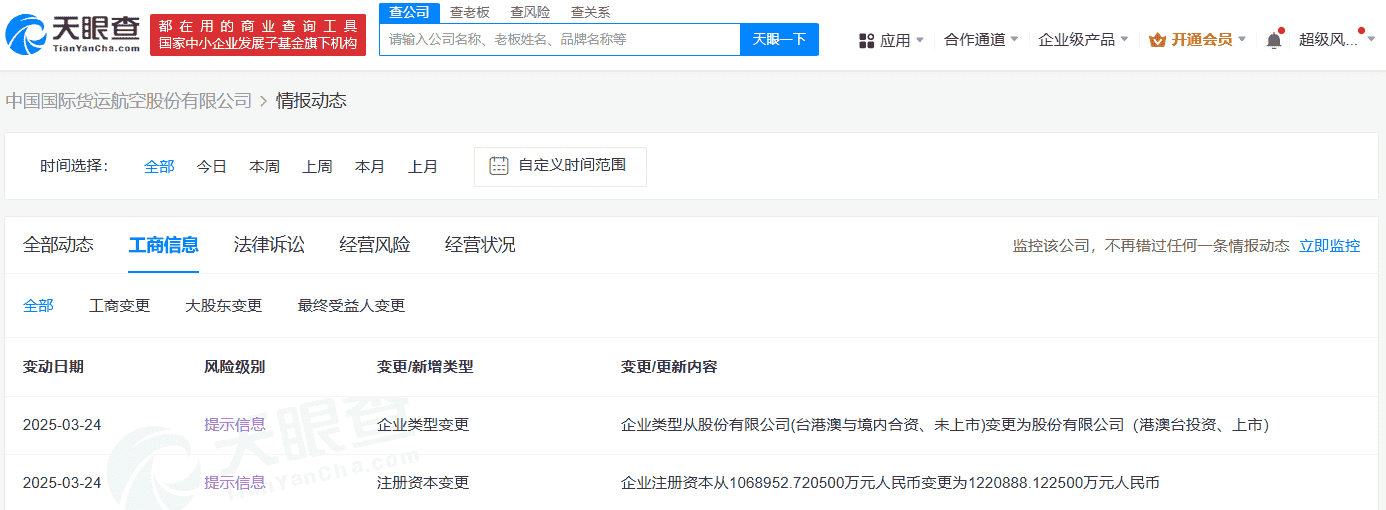Filter time by 上月
Screen dimensions: 1386x510
(423, 167)
